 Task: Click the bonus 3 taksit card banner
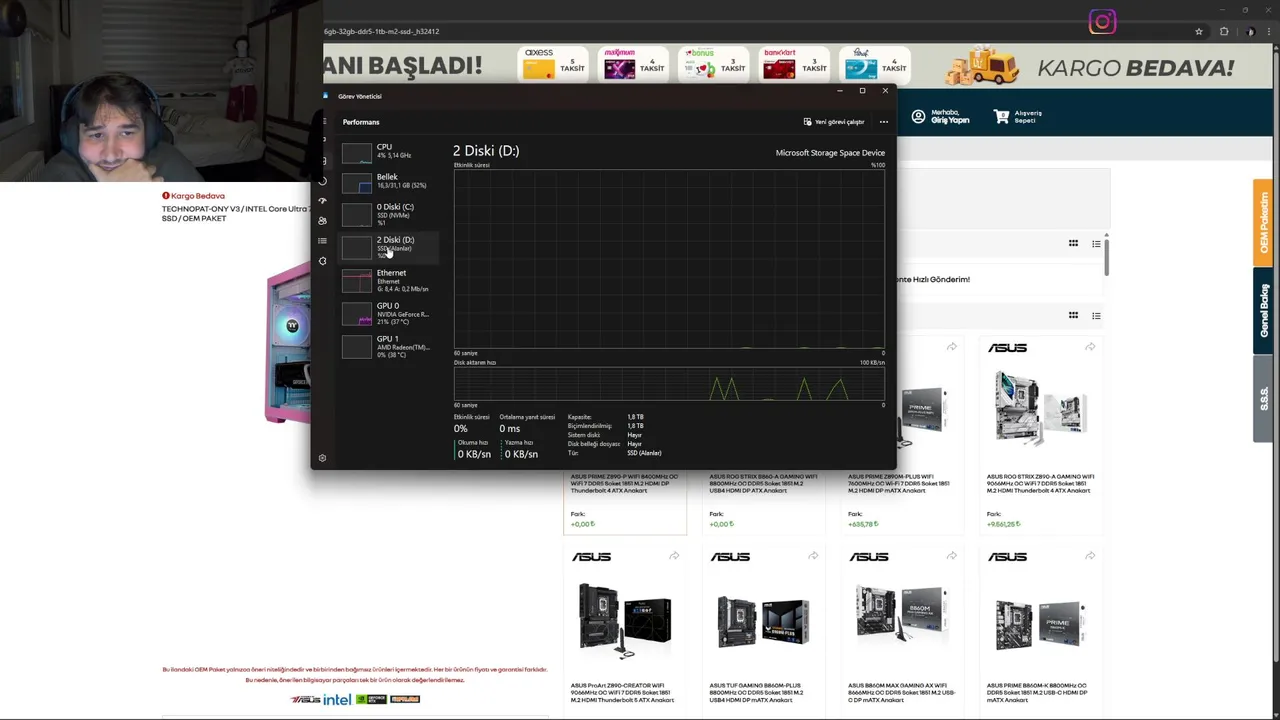point(714,64)
